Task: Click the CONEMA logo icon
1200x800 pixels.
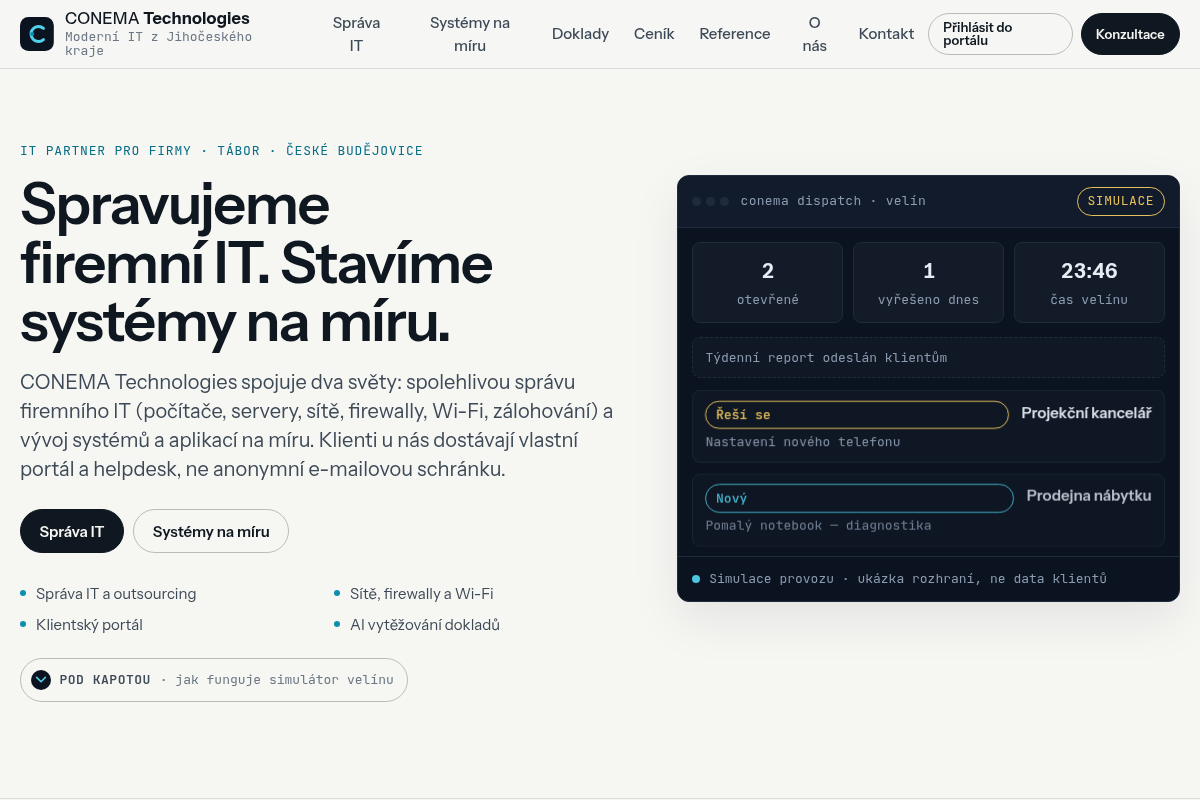Action: (x=37, y=34)
